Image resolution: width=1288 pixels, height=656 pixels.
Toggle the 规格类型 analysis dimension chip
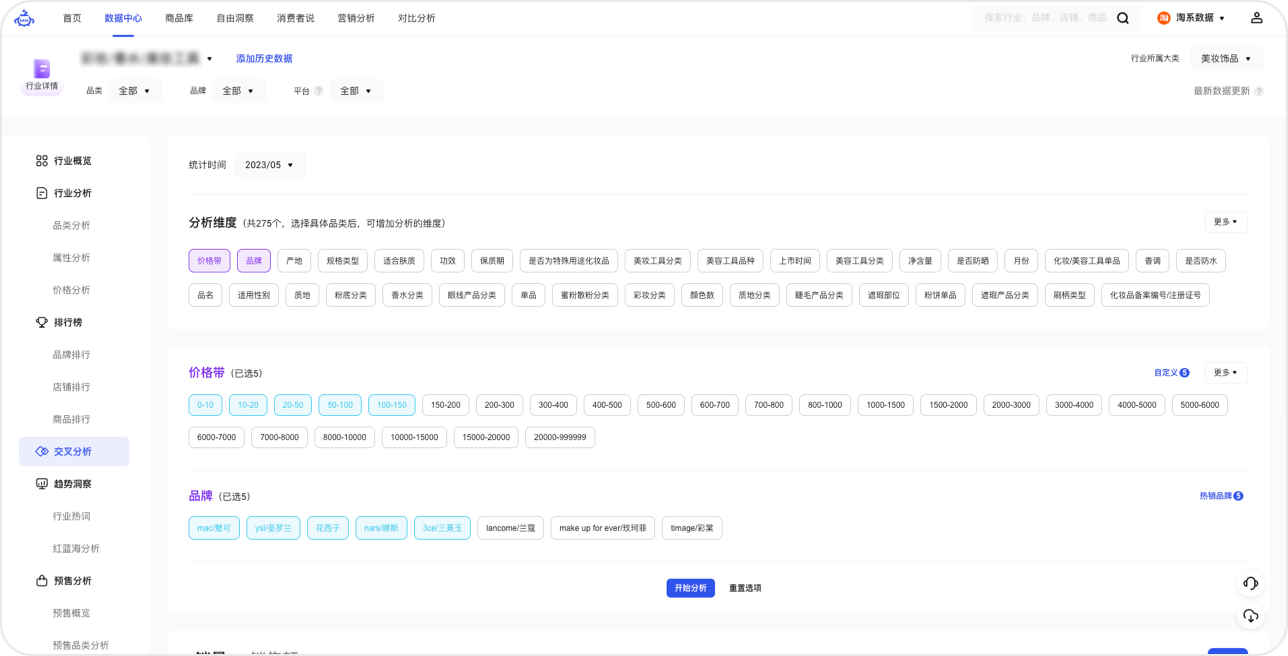[x=342, y=261]
